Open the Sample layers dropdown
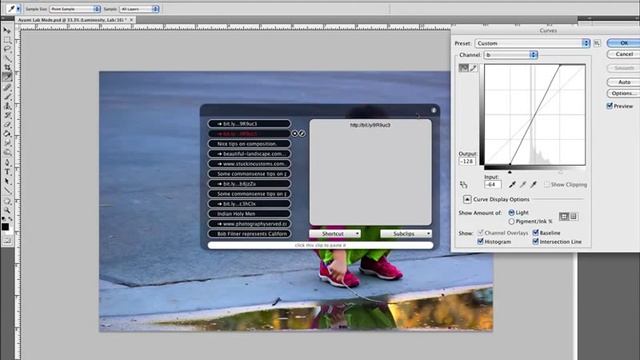This screenshot has width=640, height=360. [139, 9]
